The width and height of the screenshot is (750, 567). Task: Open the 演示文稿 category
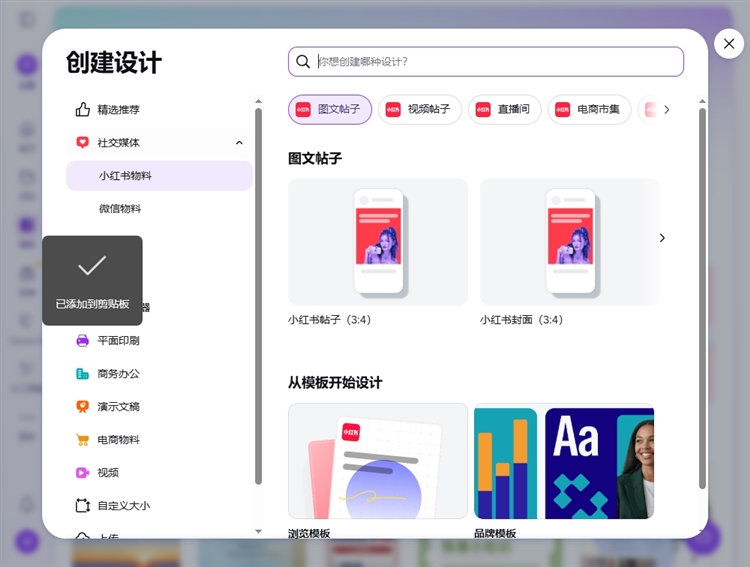[159, 406]
